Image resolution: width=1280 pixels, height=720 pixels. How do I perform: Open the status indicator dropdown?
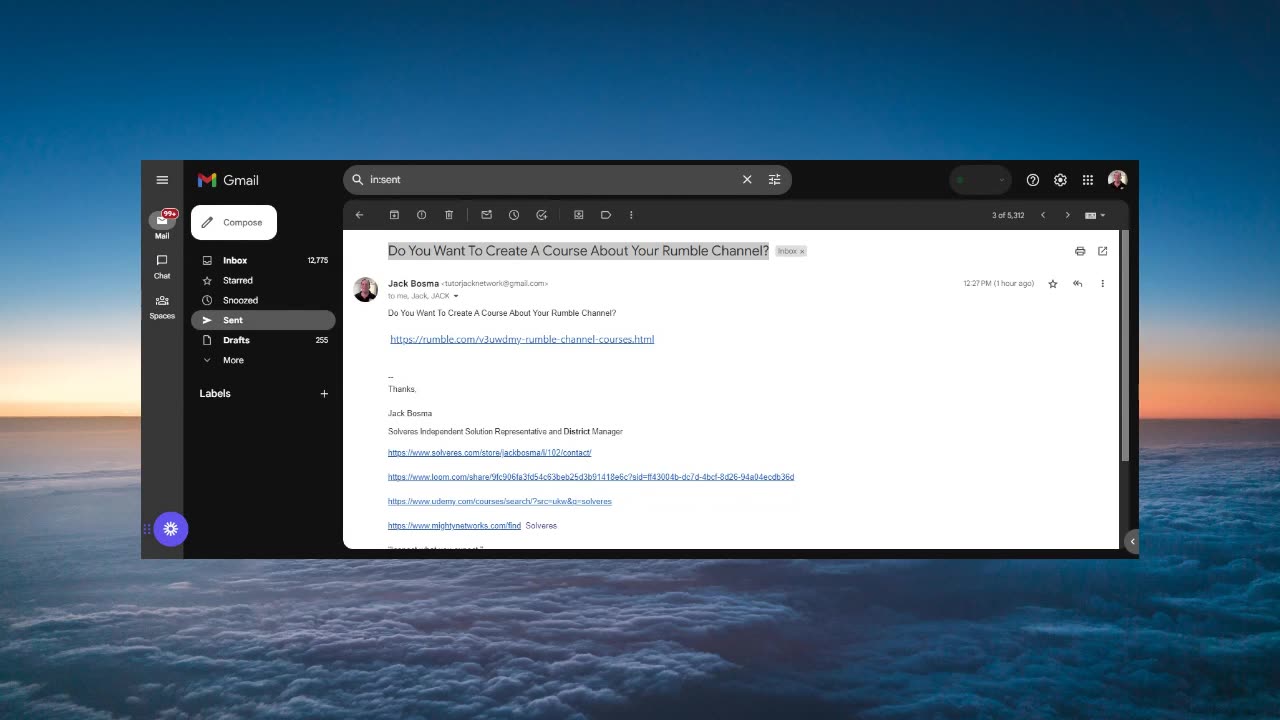pos(980,180)
